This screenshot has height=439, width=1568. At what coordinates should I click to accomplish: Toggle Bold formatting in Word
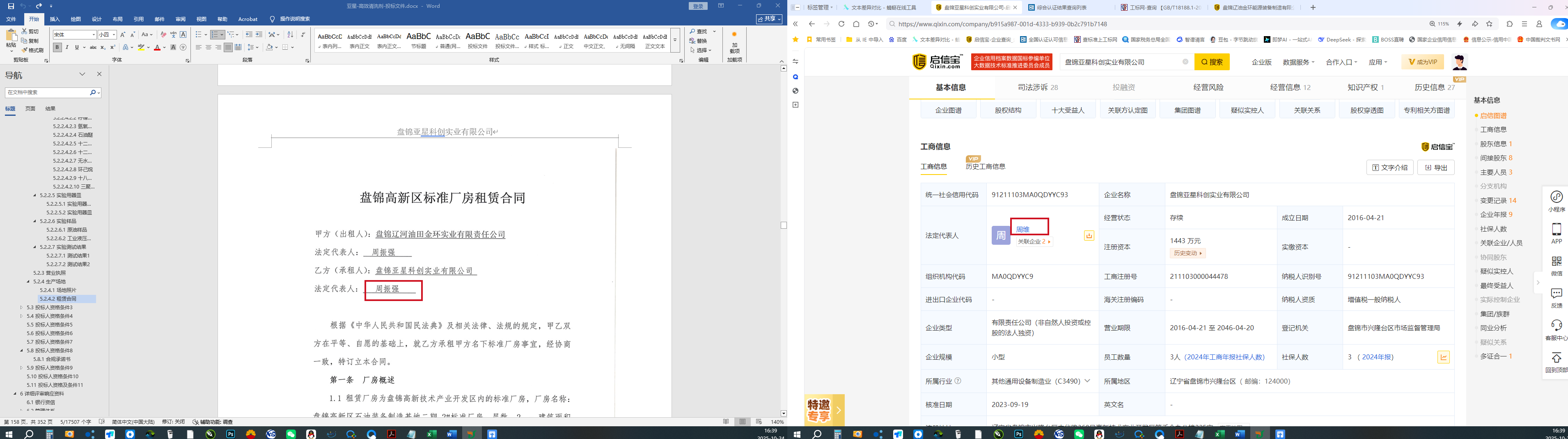point(57,48)
